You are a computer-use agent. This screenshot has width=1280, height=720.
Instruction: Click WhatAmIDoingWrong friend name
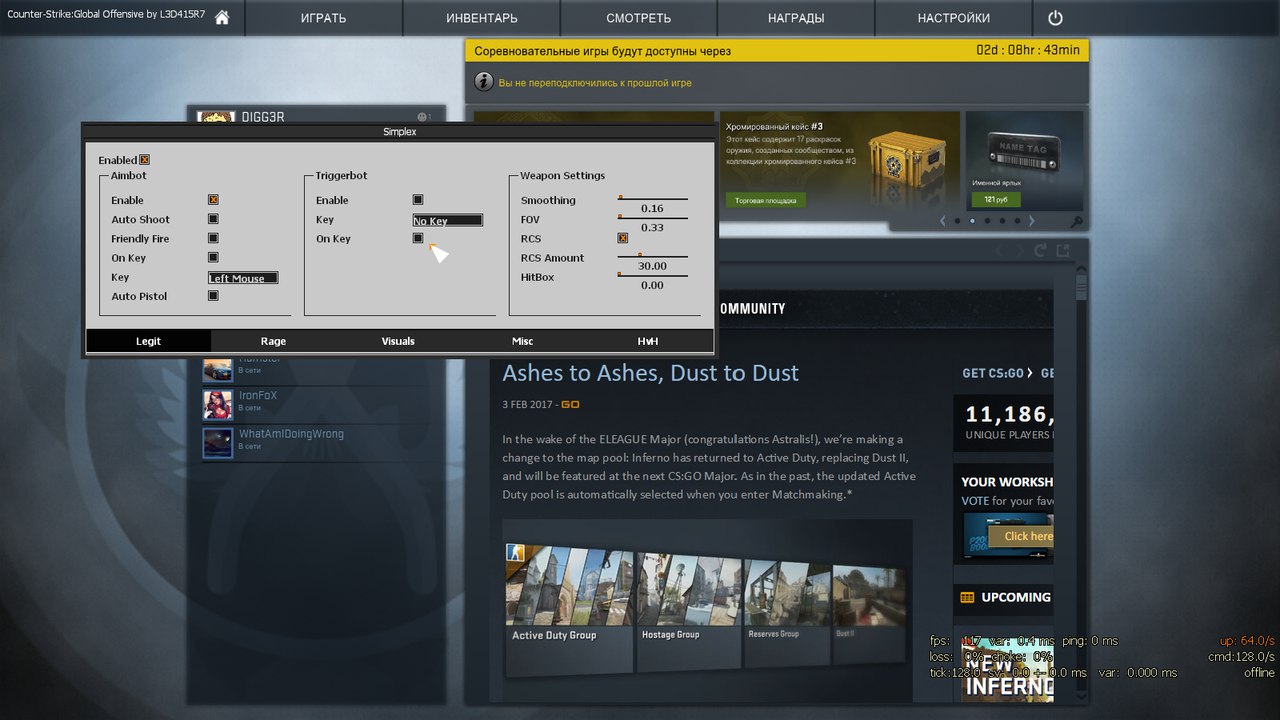click(291, 434)
